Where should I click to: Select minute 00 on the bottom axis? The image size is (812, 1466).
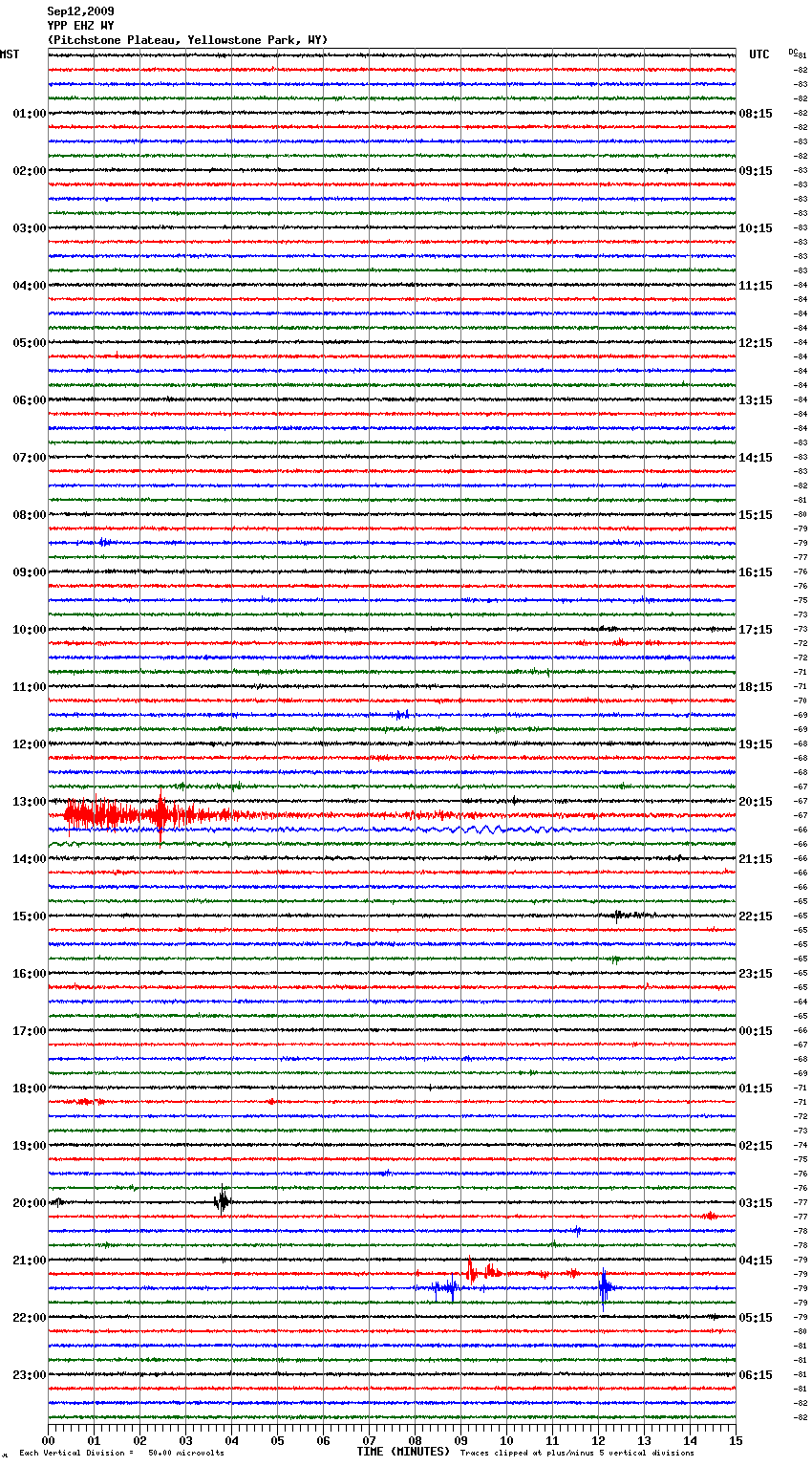click(x=49, y=1440)
